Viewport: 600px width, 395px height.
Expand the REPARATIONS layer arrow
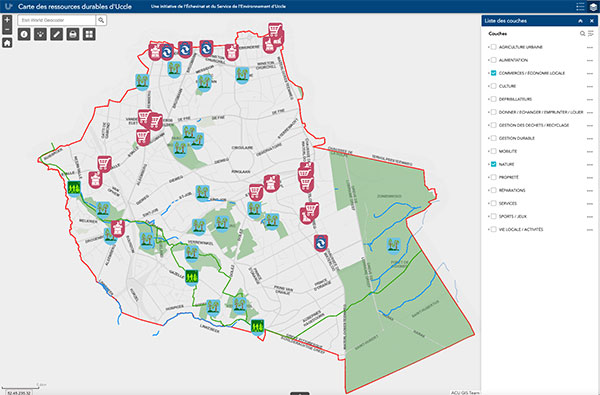[x=489, y=190]
